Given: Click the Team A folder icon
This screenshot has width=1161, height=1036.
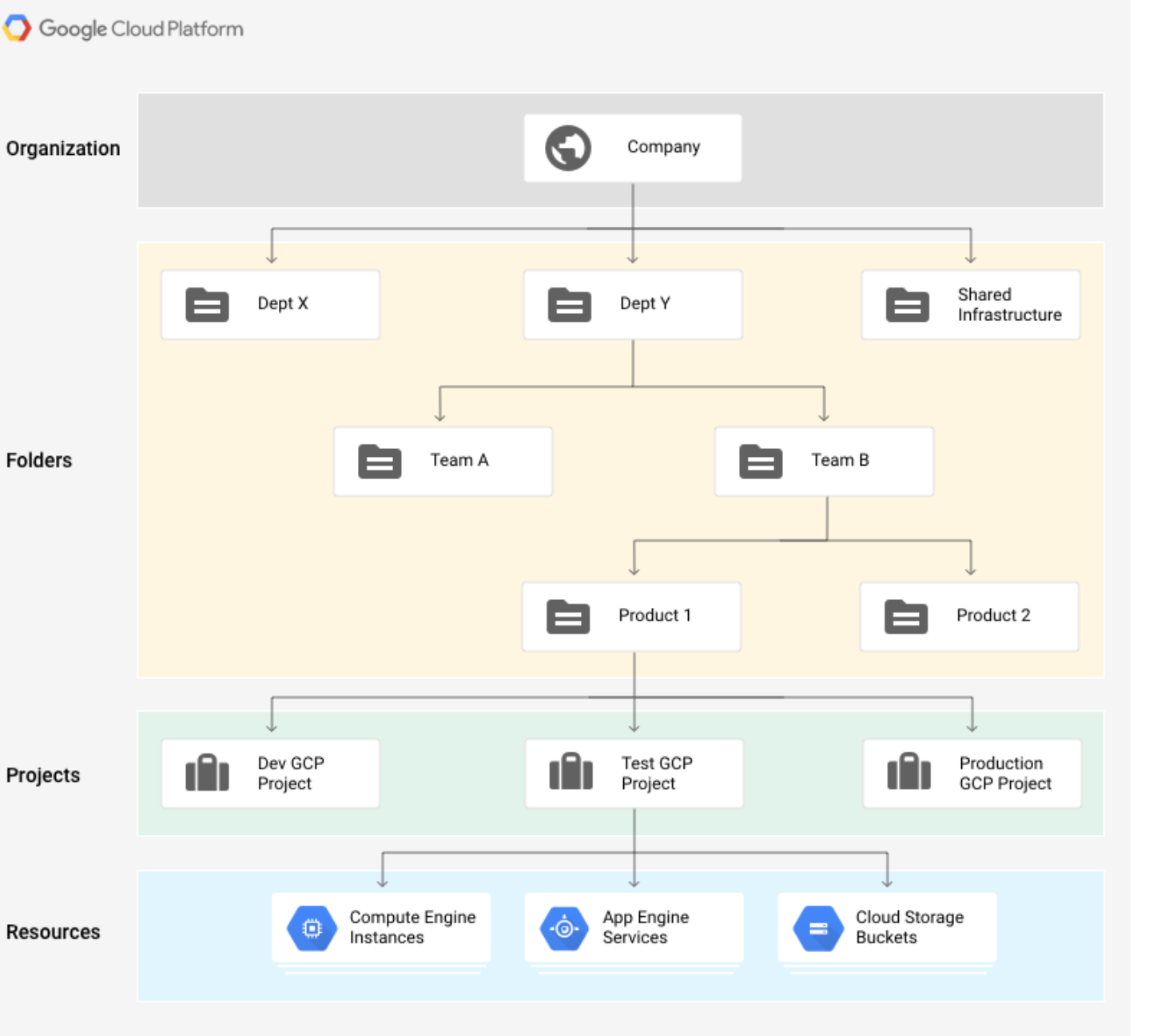Looking at the screenshot, I should pyautogui.click(x=380, y=461).
